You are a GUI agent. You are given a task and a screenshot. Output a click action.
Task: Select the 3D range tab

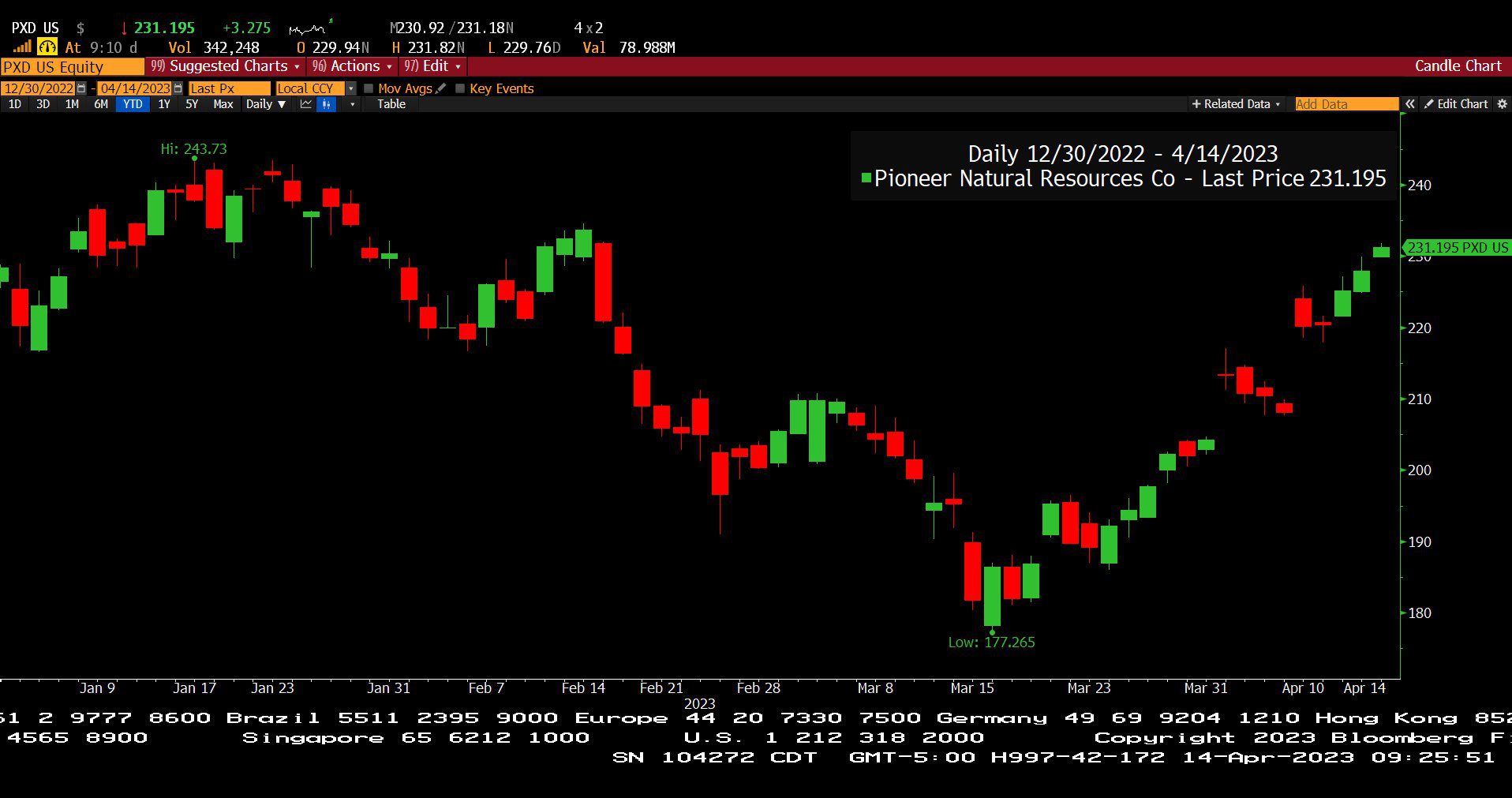pos(43,104)
